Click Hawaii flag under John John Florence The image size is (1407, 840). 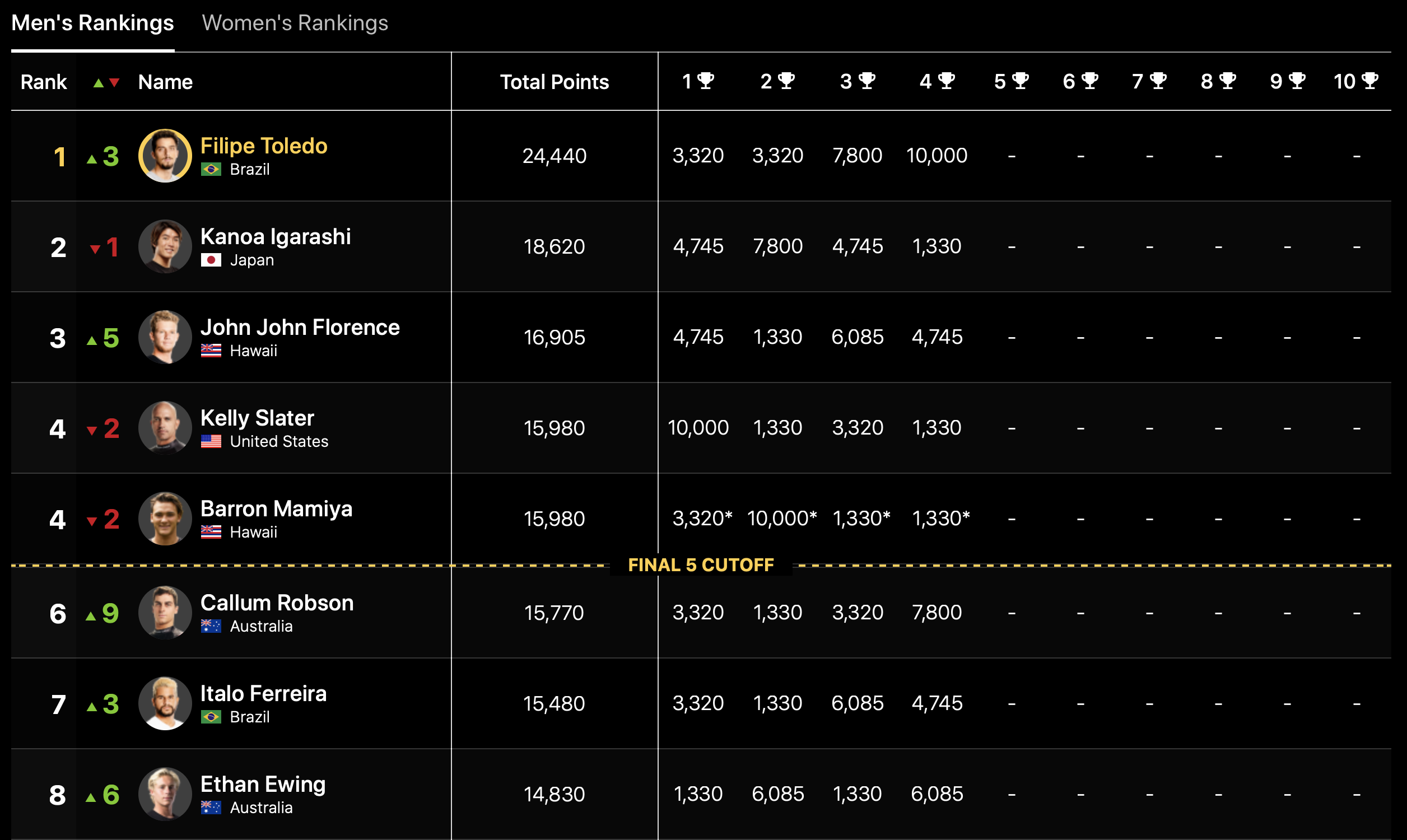(211, 351)
